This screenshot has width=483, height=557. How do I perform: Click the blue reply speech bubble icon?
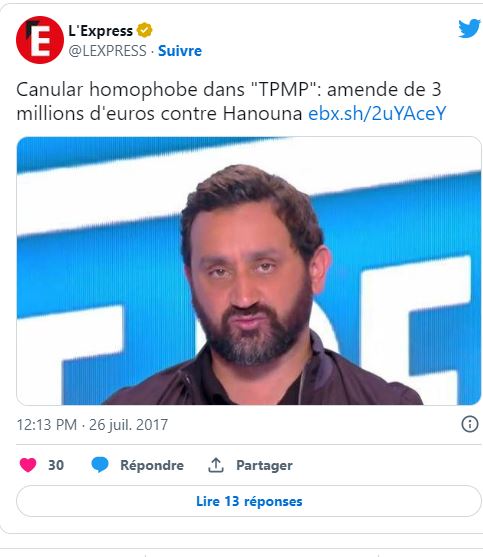click(100, 465)
